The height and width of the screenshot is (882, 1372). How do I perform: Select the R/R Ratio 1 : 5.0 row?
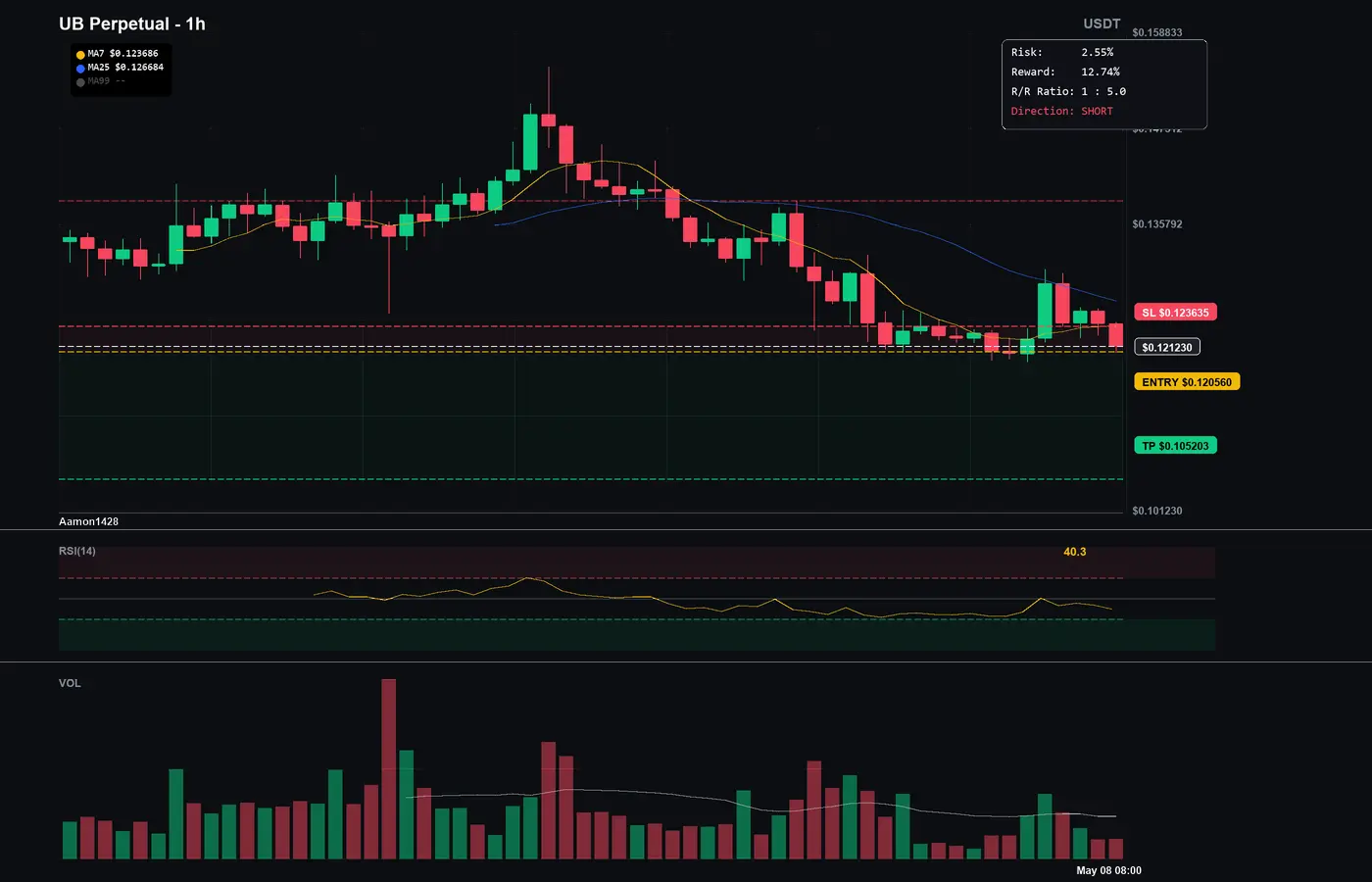point(1068,91)
